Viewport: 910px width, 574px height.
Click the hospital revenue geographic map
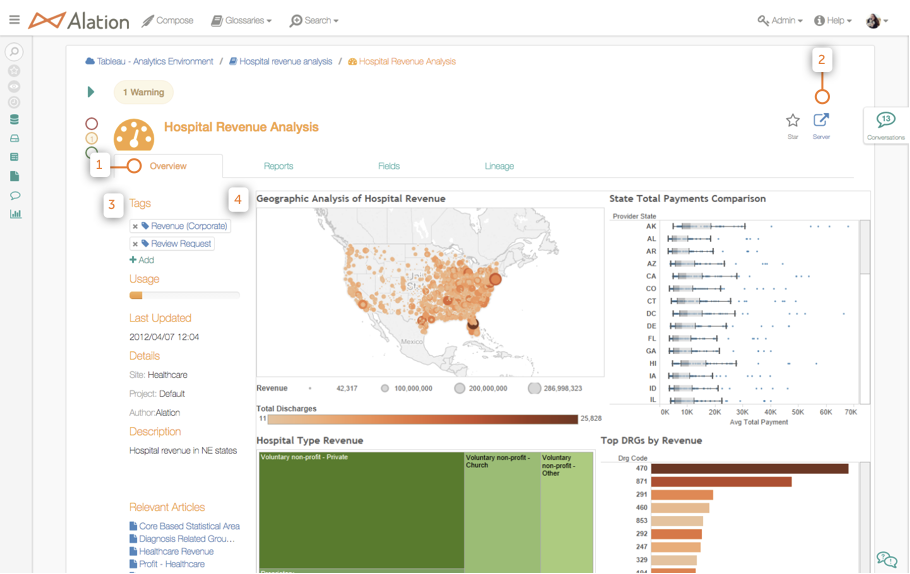pos(430,292)
